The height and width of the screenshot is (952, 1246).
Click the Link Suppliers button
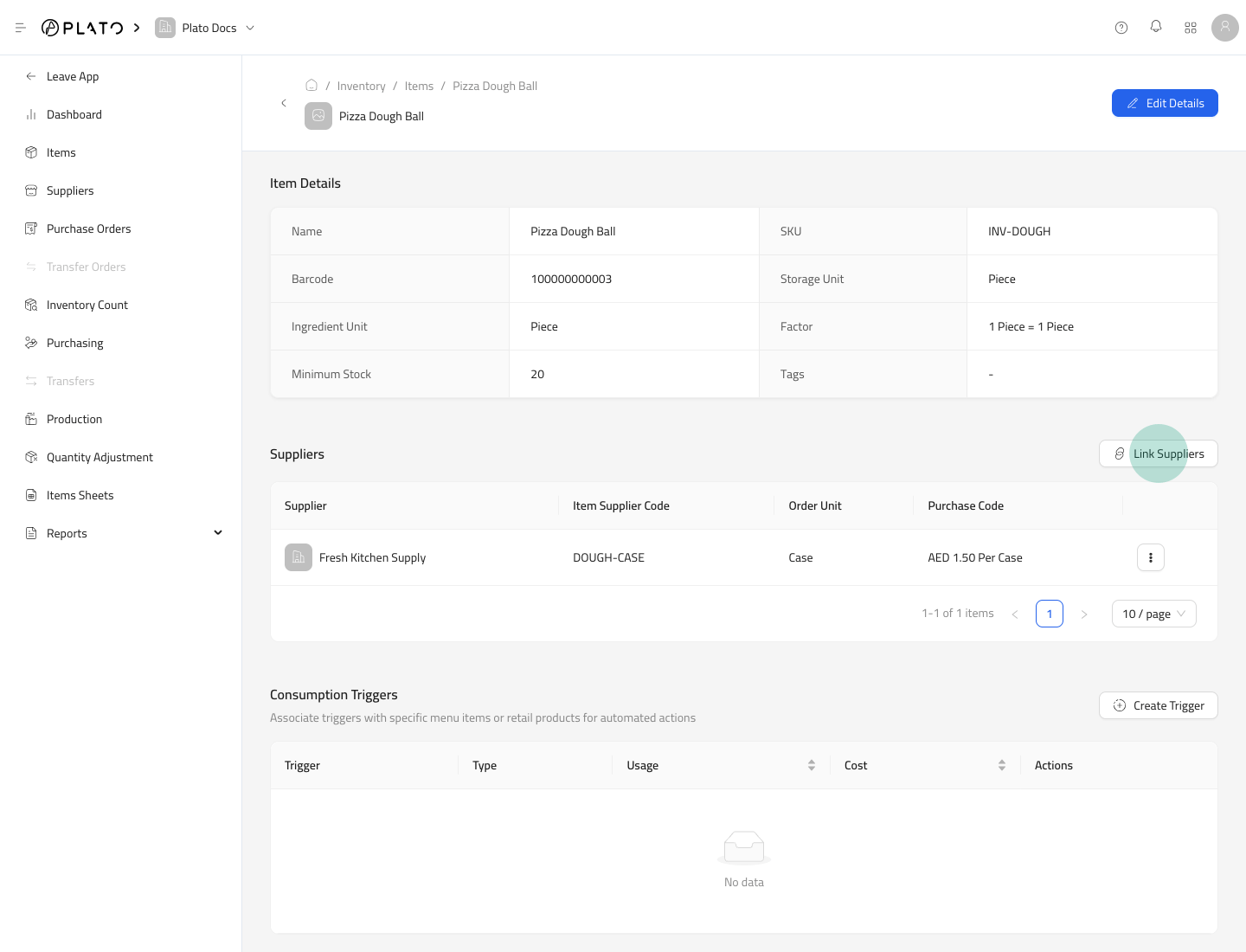click(x=1158, y=453)
